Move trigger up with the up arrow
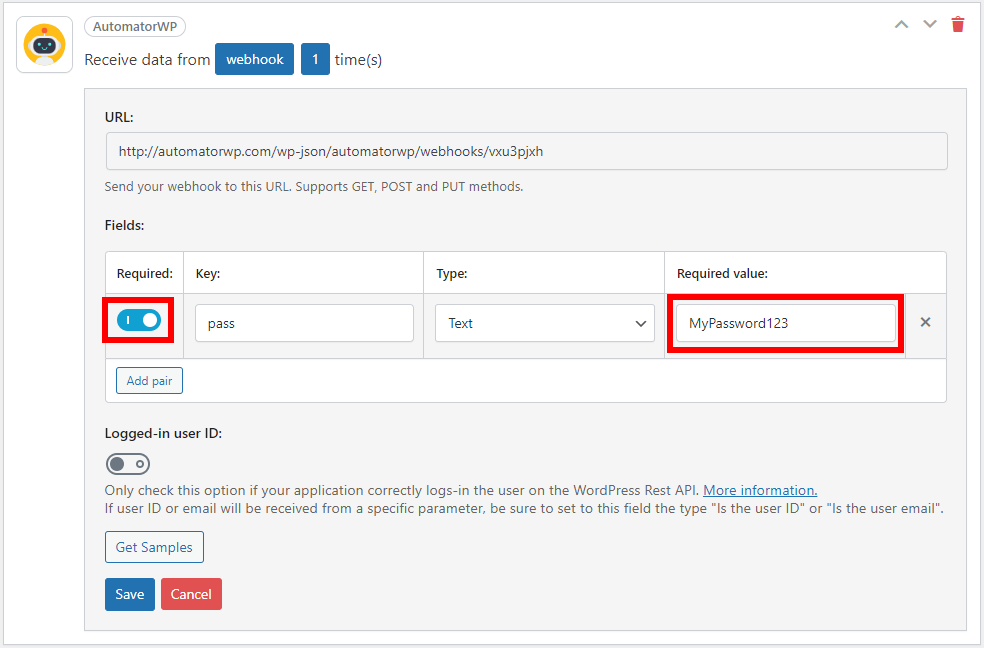 pos(901,24)
